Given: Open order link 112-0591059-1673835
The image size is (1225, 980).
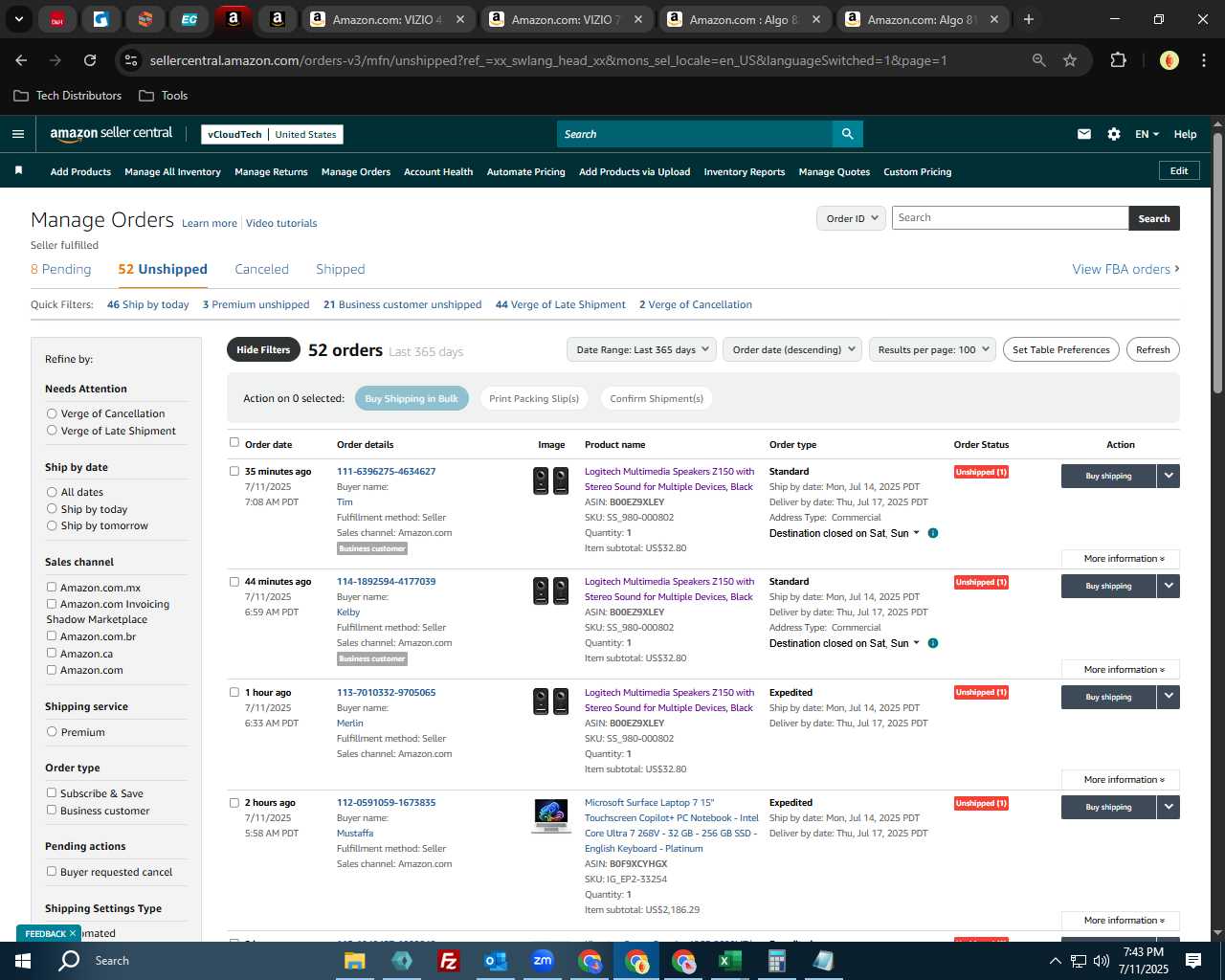Looking at the screenshot, I should 386,802.
